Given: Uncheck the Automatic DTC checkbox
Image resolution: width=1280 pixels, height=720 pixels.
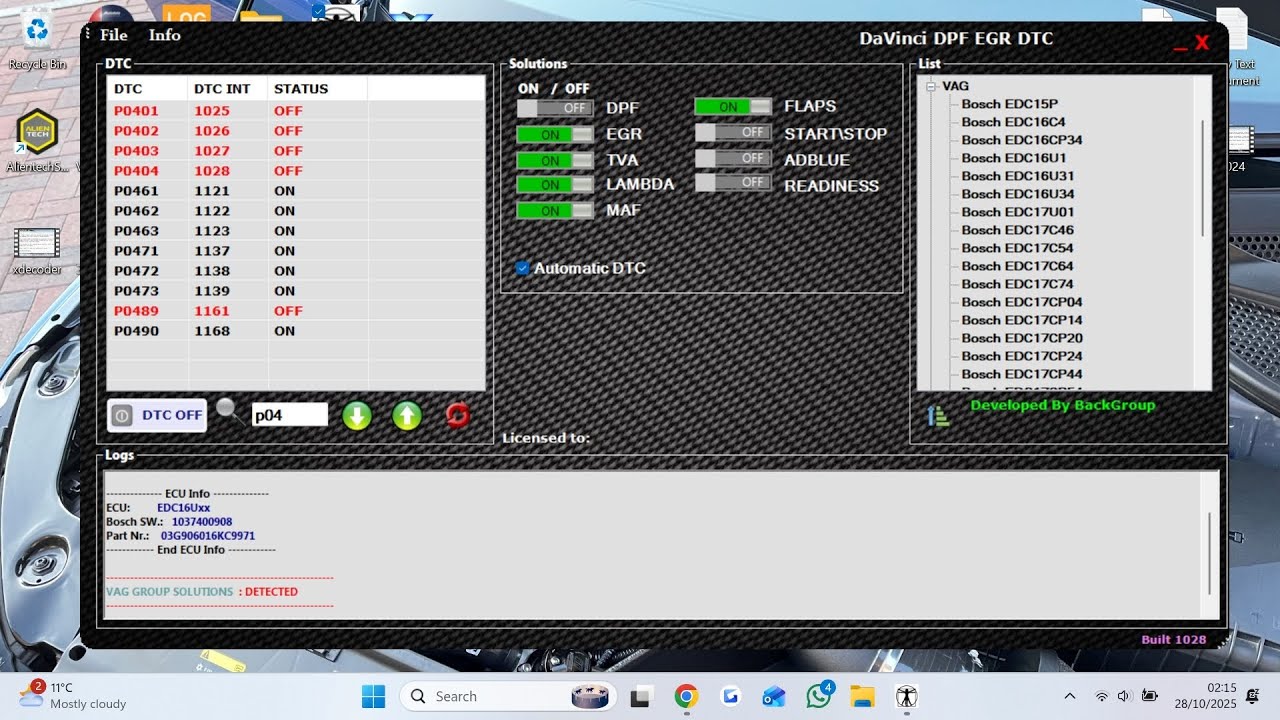Looking at the screenshot, I should [x=522, y=268].
